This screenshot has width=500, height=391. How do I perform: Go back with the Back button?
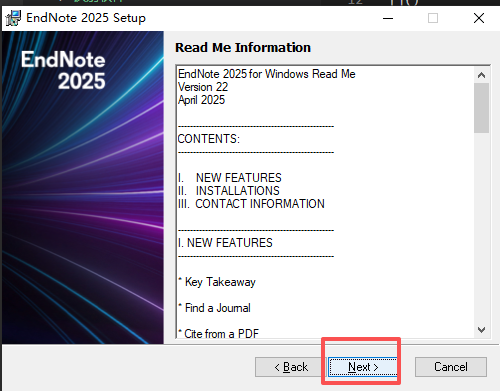(x=290, y=367)
